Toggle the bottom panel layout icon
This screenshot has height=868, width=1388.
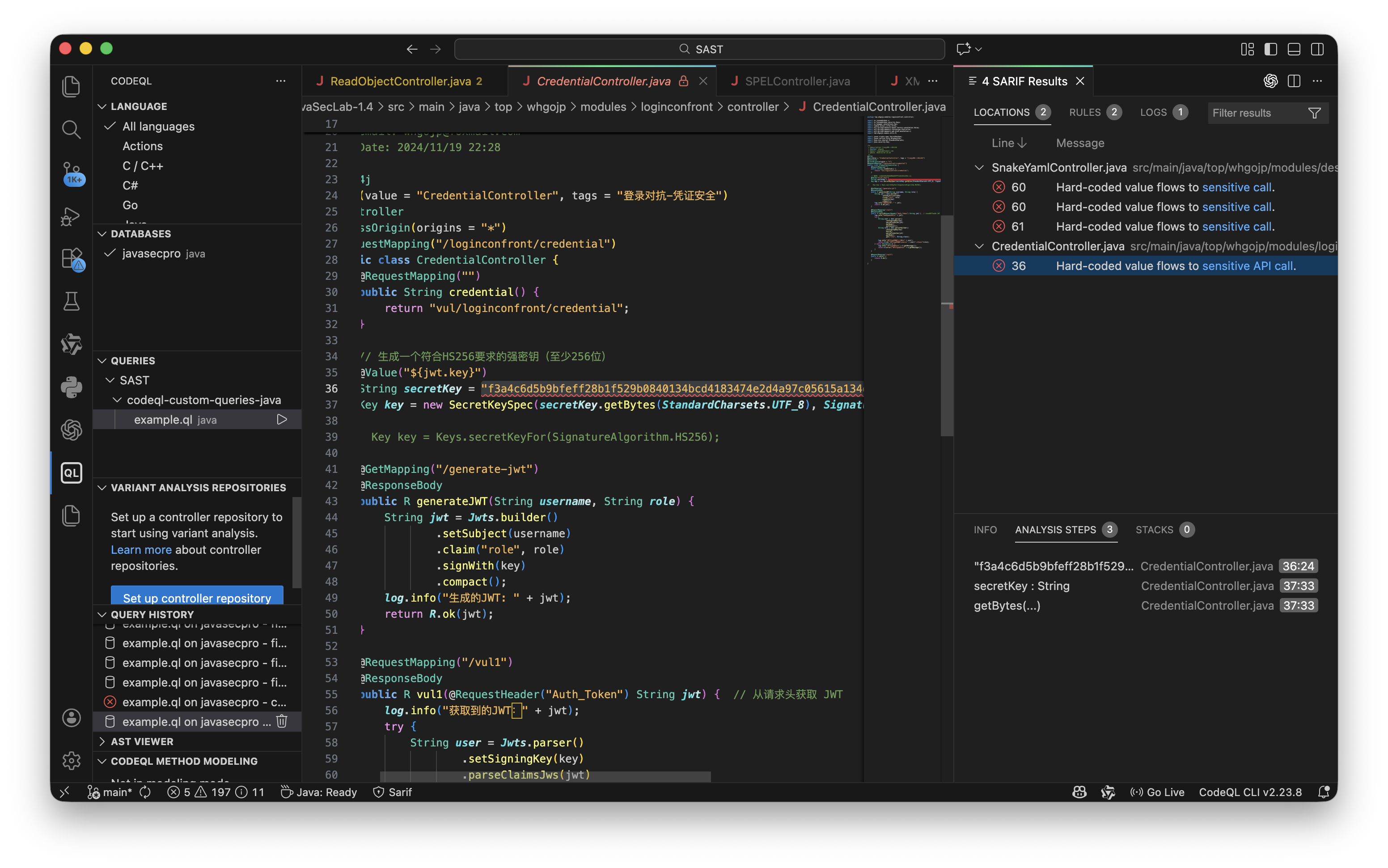(1294, 49)
